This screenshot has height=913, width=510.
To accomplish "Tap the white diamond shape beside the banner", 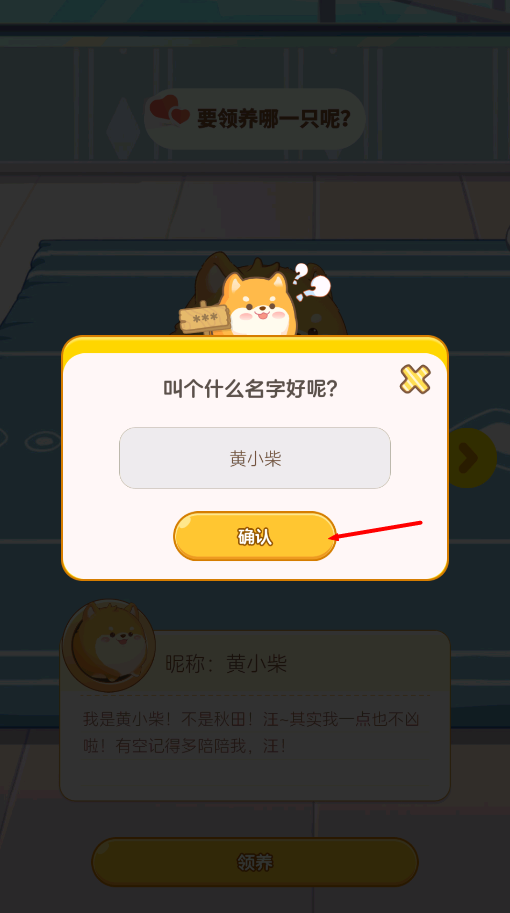I will pos(123,128).
